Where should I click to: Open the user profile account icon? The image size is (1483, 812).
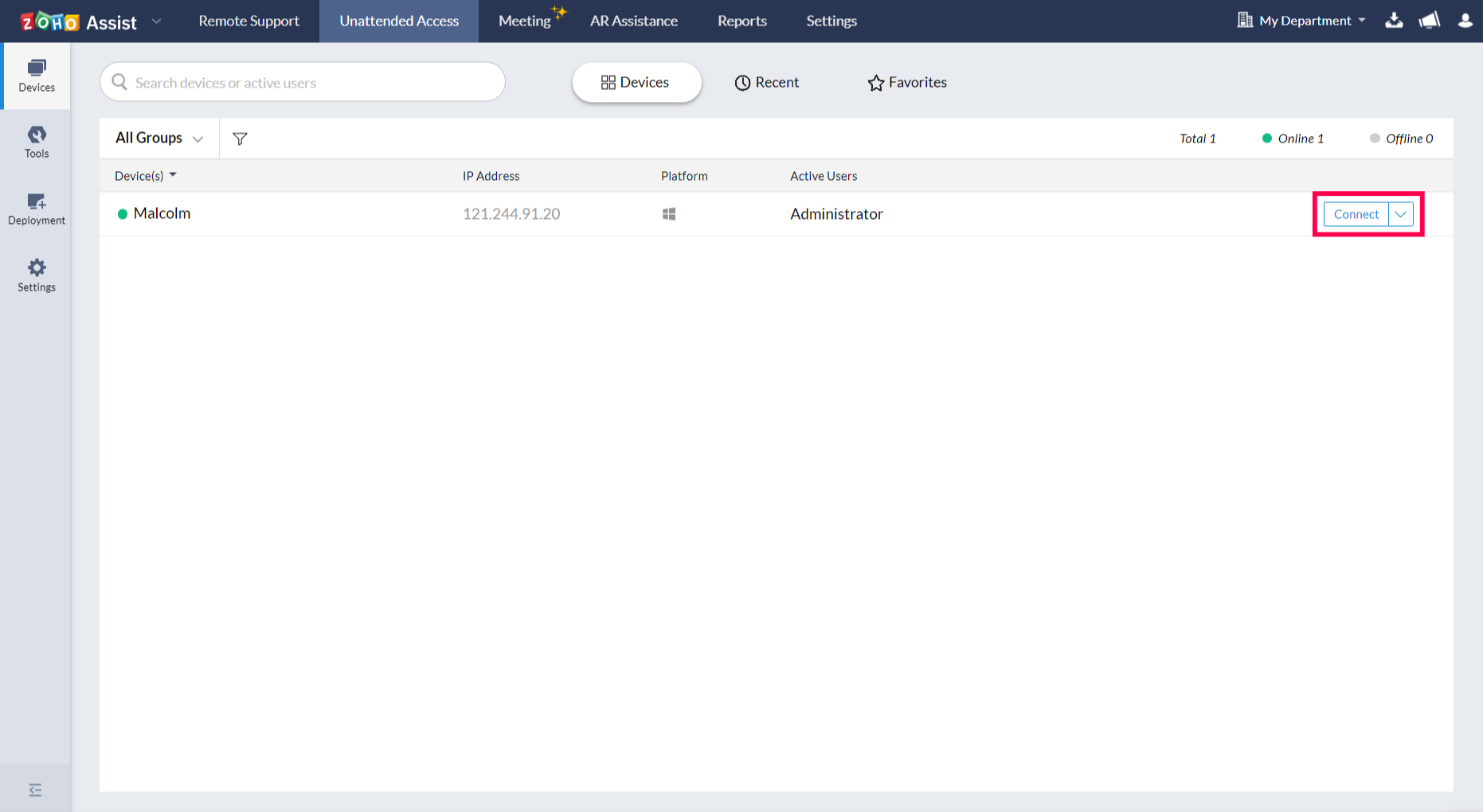tap(1465, 20)
